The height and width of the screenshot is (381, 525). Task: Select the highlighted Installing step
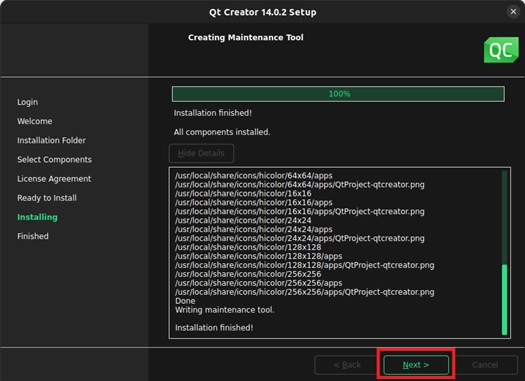tap(38, 217)
